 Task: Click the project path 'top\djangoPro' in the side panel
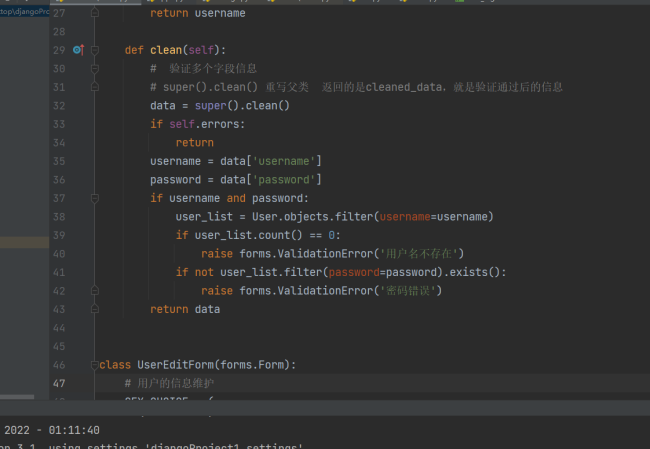(24, 12)
